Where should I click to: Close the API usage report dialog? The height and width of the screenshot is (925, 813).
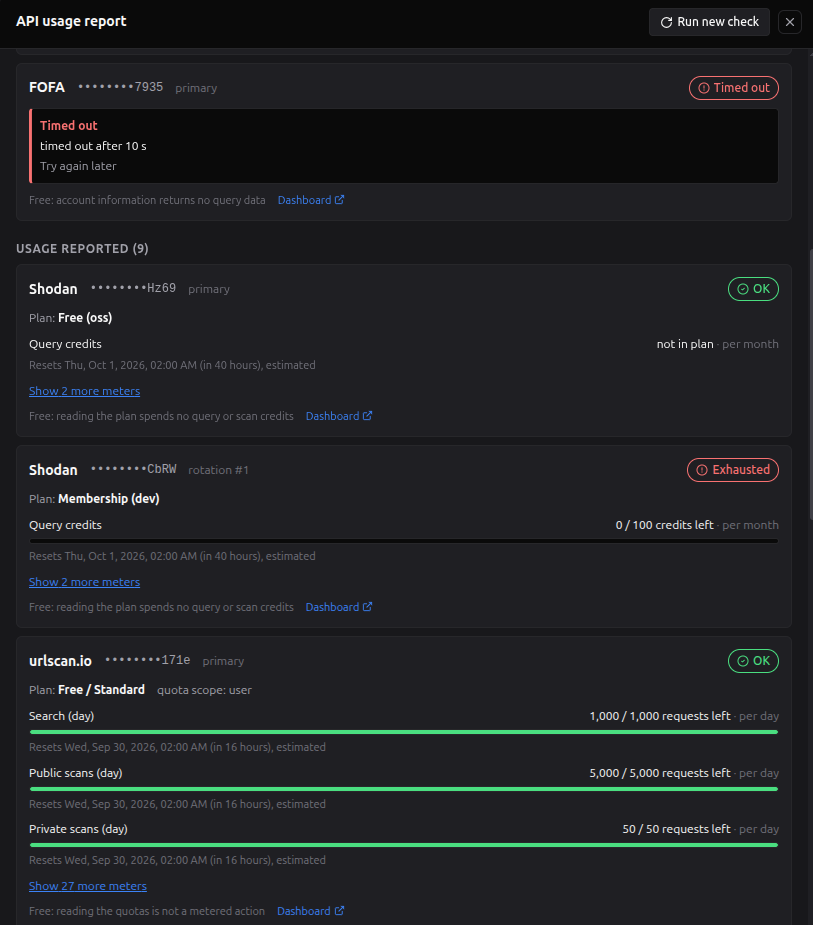(790, 22)
